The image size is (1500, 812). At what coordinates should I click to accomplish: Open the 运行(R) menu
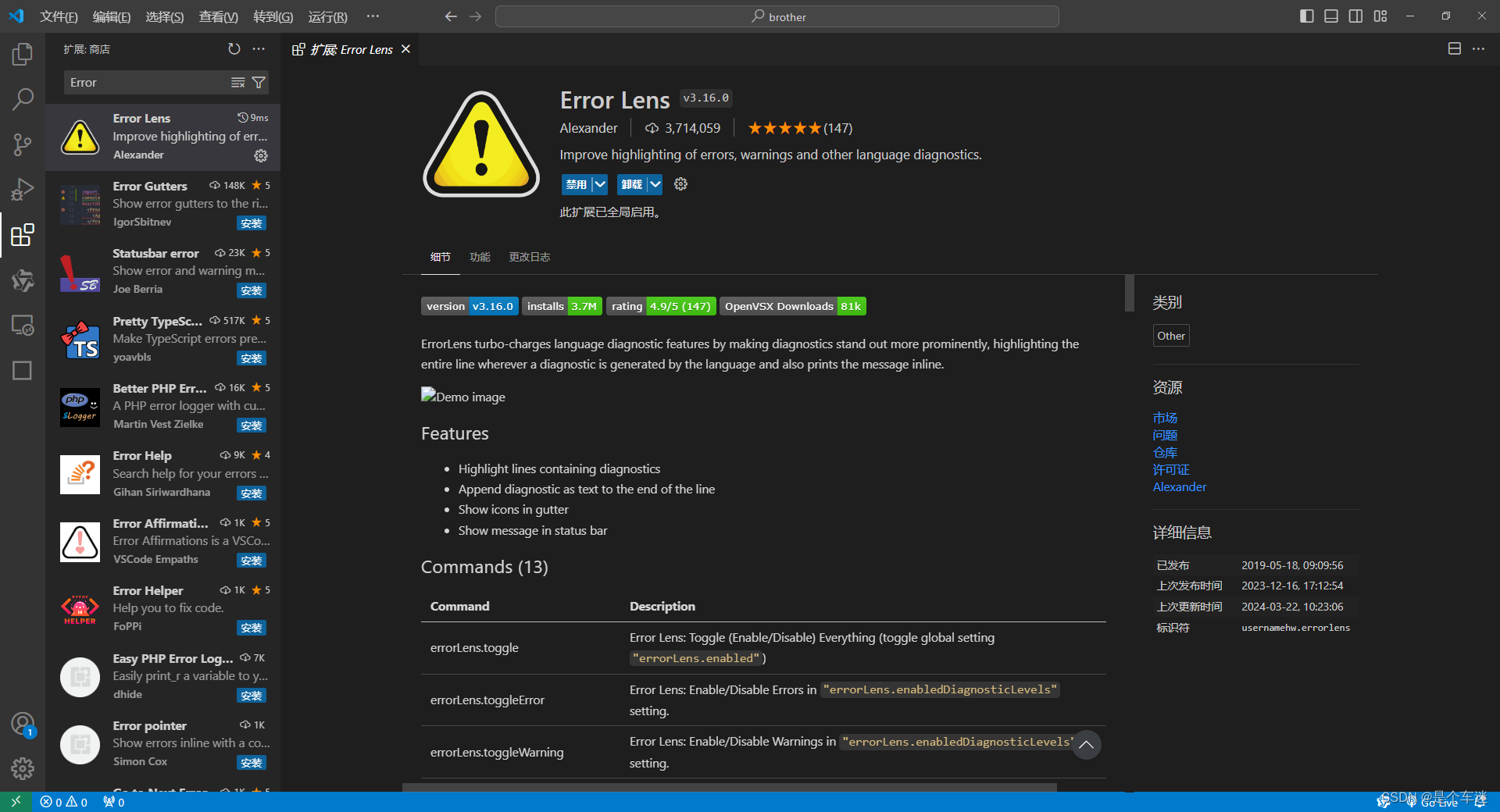point(328,16)
